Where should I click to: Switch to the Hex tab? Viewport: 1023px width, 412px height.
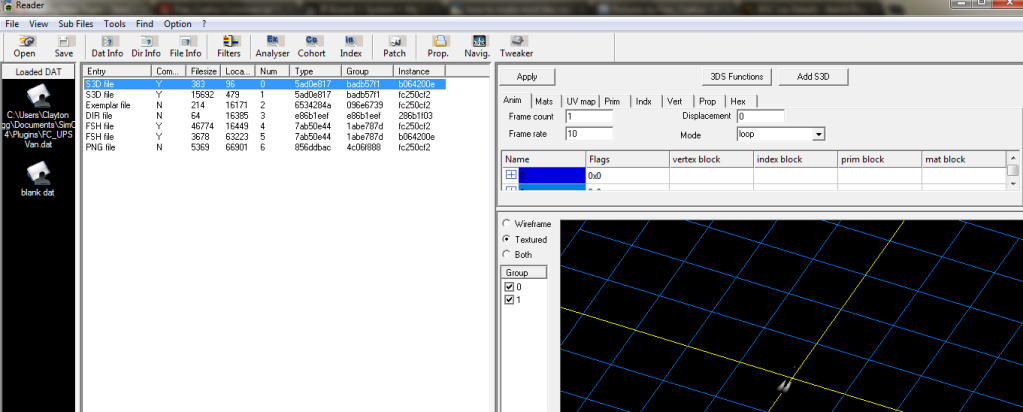738,102
